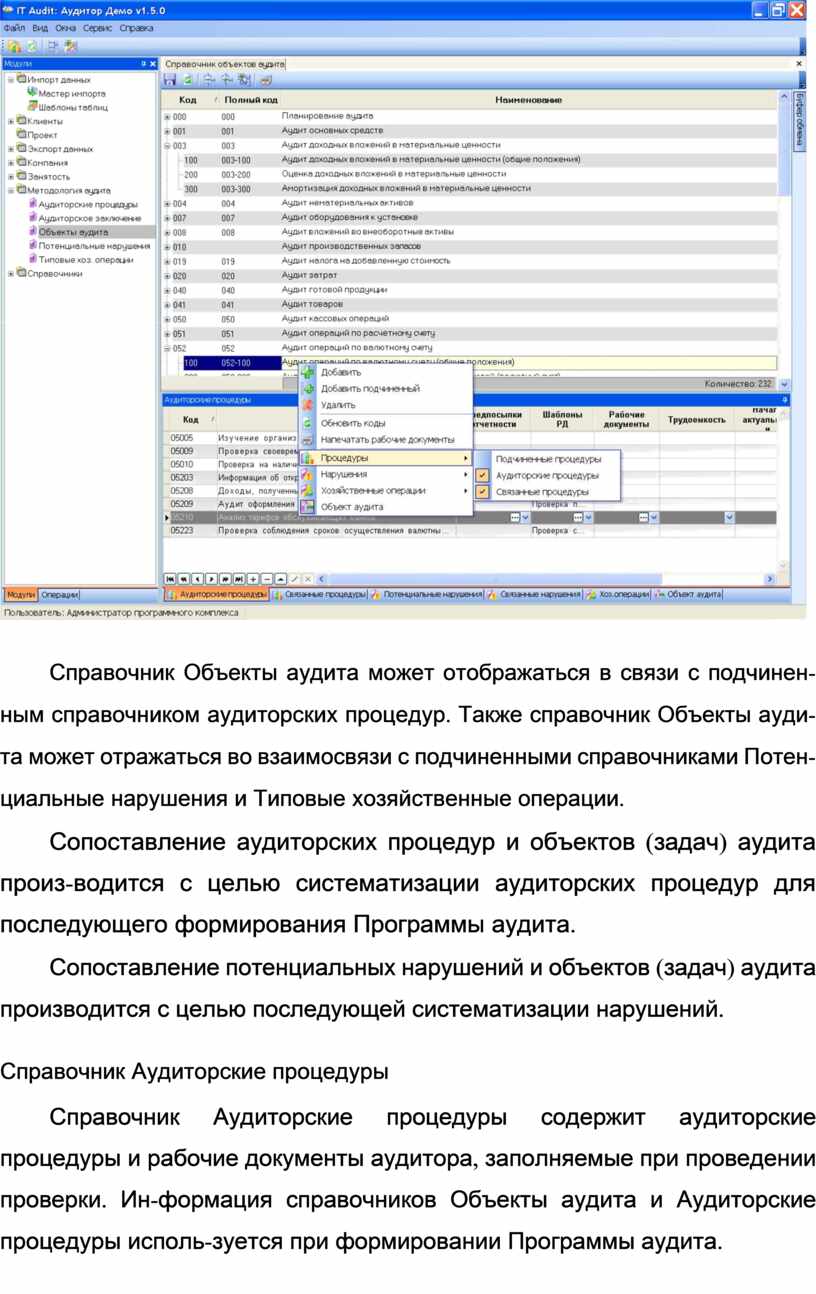The width and height of the screenshot is (816, 1294).
Task: Collapse the Методология аудита tree node
Action: point(10,190)
